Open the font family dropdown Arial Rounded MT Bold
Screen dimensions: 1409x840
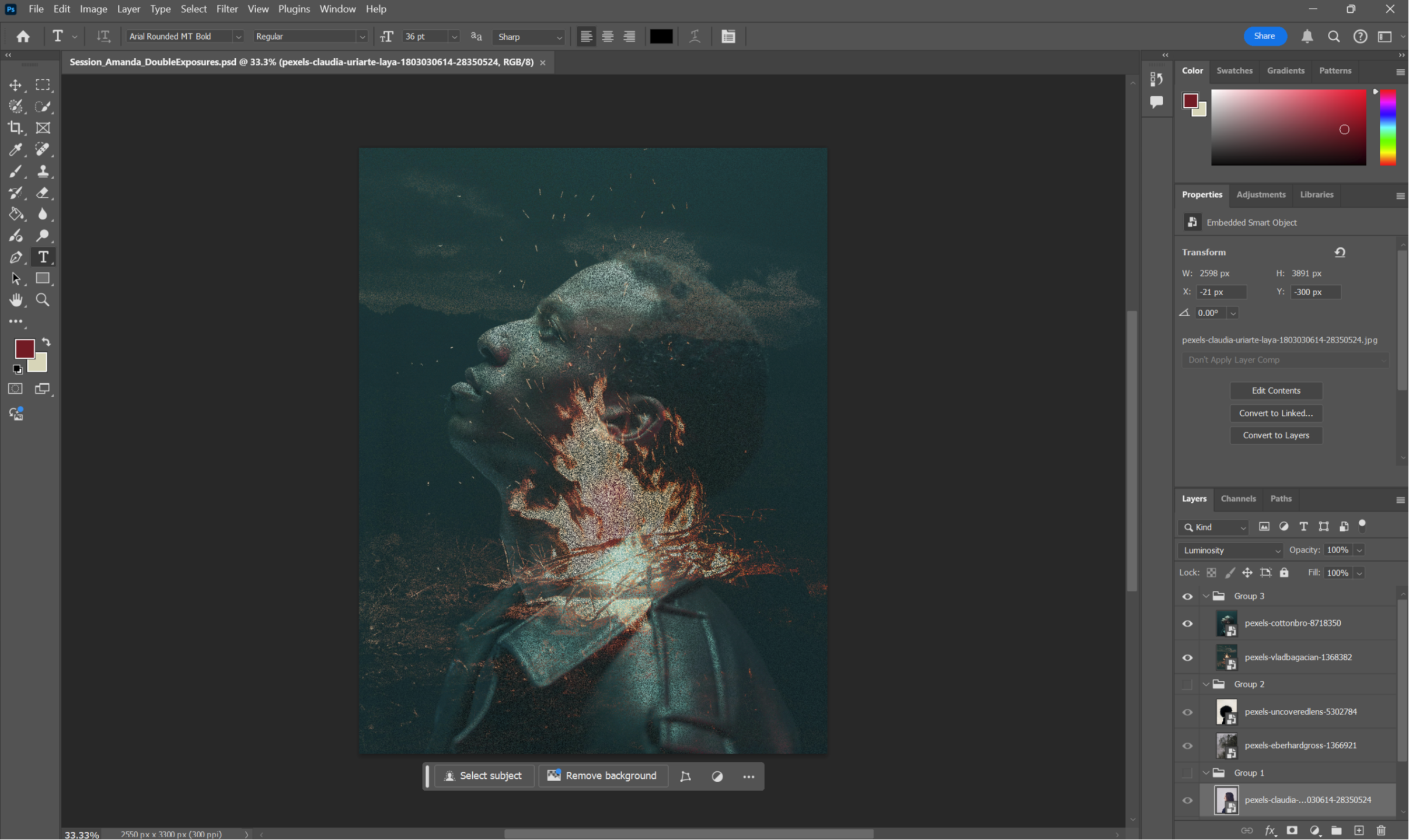(x=184, y=36)
